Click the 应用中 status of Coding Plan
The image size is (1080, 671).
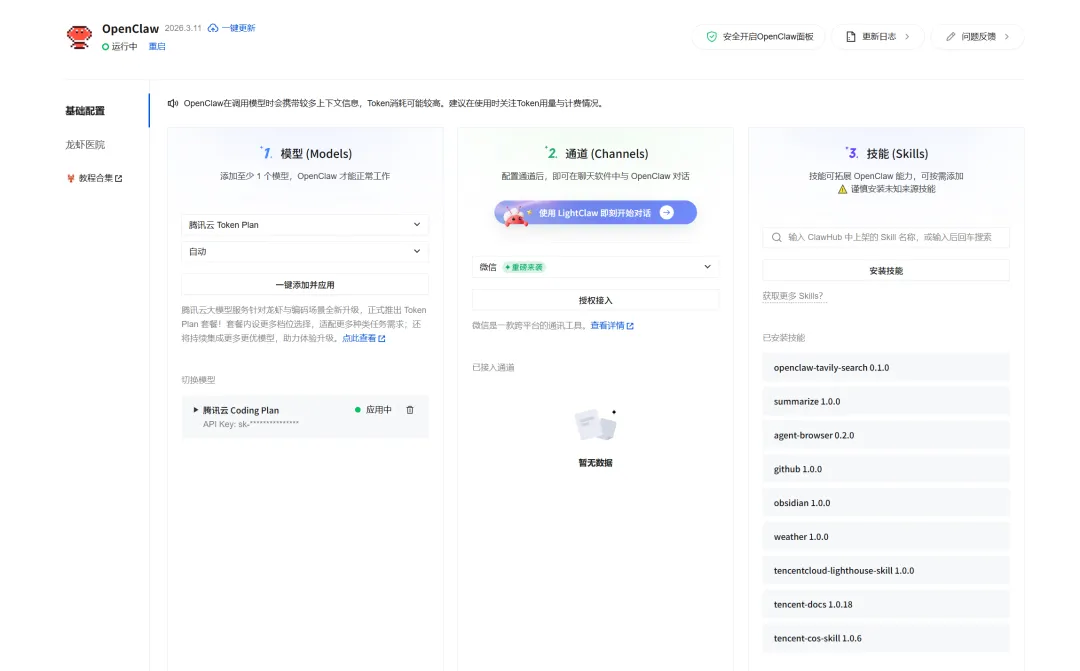point(373,410)
